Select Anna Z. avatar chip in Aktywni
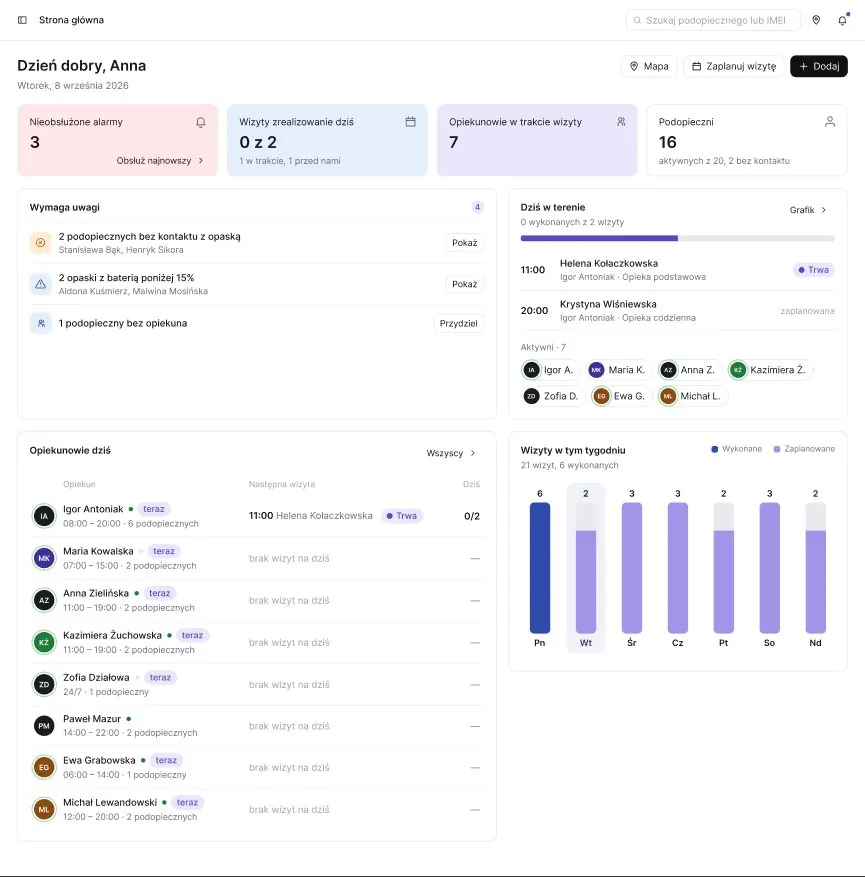 689,370
